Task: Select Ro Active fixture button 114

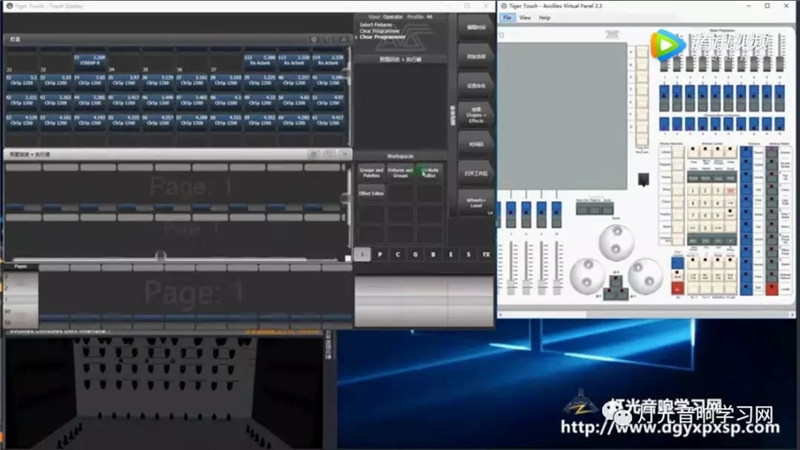Action: [x=329, y=61]
